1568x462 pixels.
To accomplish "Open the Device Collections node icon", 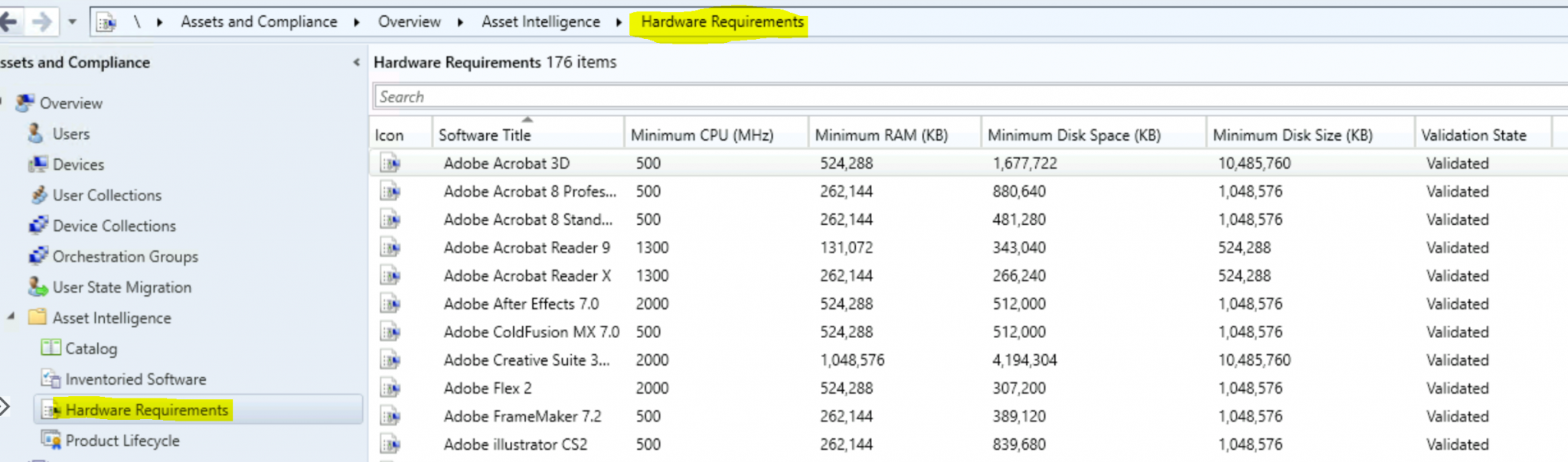I will click(x=38, y=225).
